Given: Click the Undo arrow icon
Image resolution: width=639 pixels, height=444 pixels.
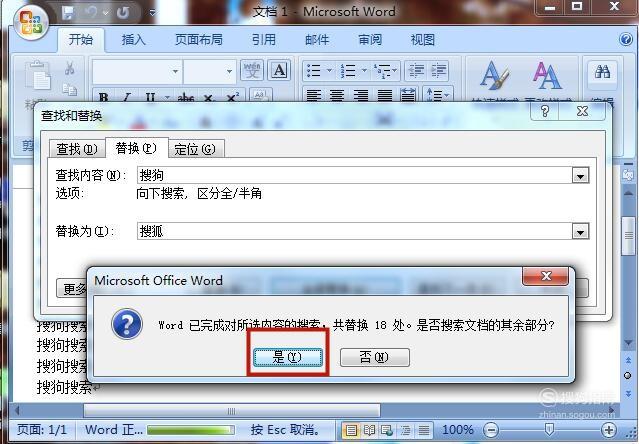Looking at the screenshot, I should pos(91,13).
